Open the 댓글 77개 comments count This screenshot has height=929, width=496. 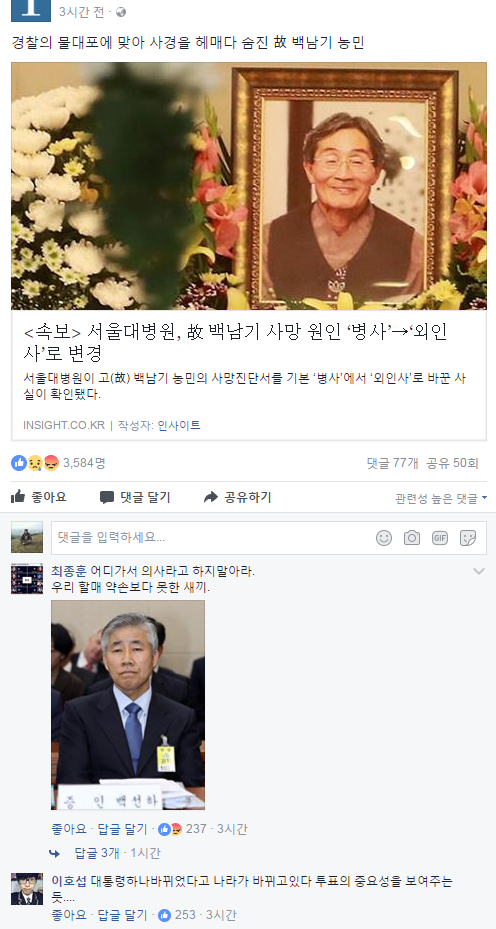[x=392, y=463]
